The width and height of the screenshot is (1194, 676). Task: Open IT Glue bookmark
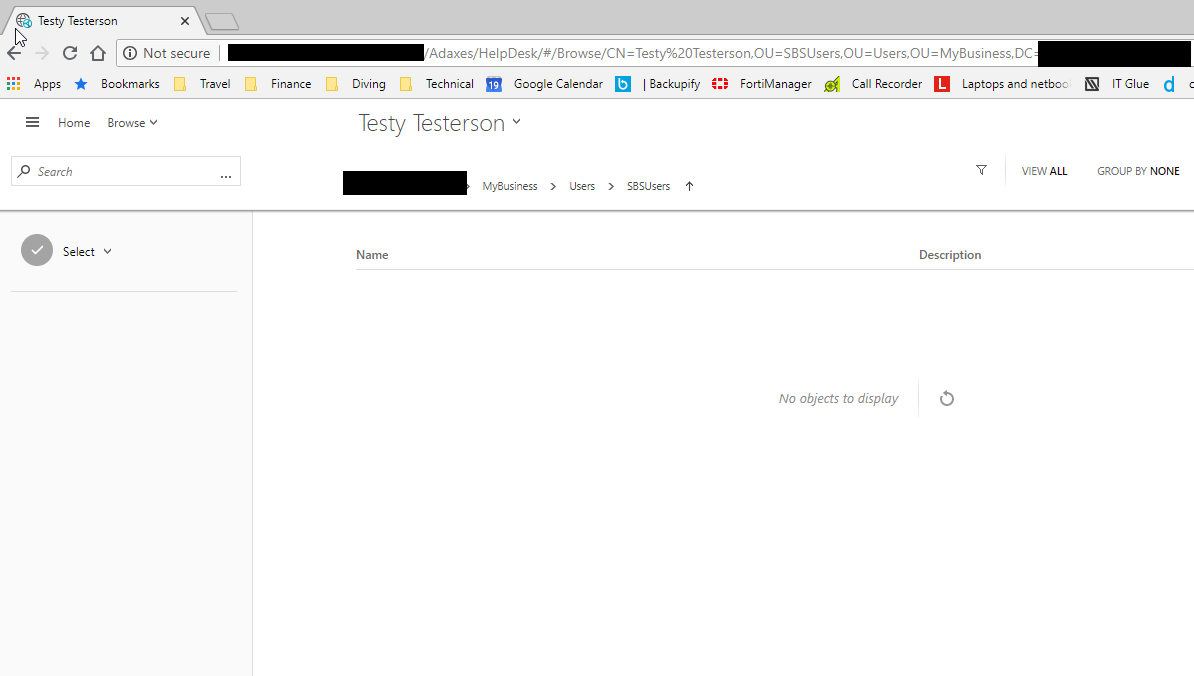pyautogui.click(x=1117, y=84)
